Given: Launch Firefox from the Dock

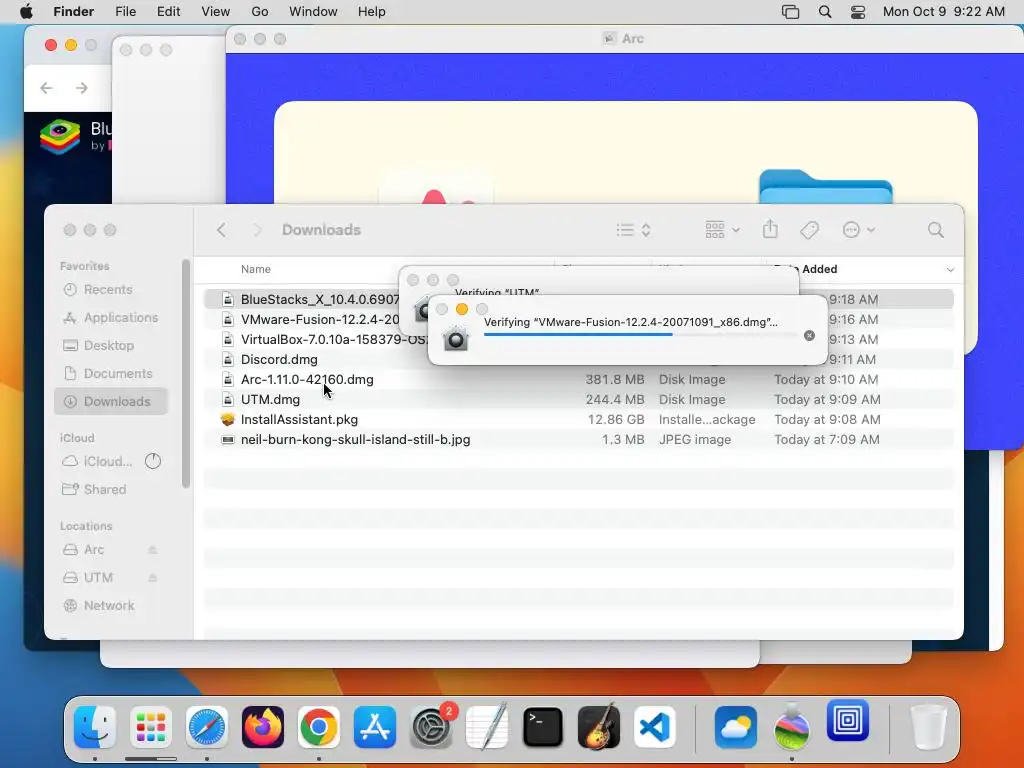Looking at the screenshot, I should click(263, 727).
